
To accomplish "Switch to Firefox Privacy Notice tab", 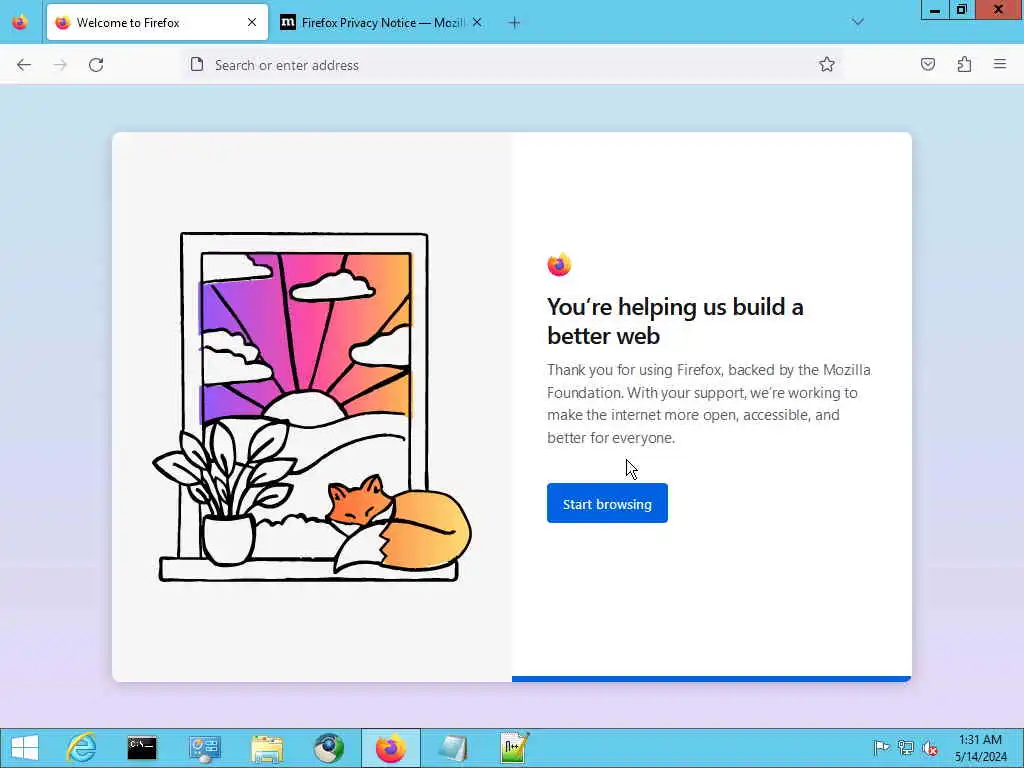I will click(381, 23).
